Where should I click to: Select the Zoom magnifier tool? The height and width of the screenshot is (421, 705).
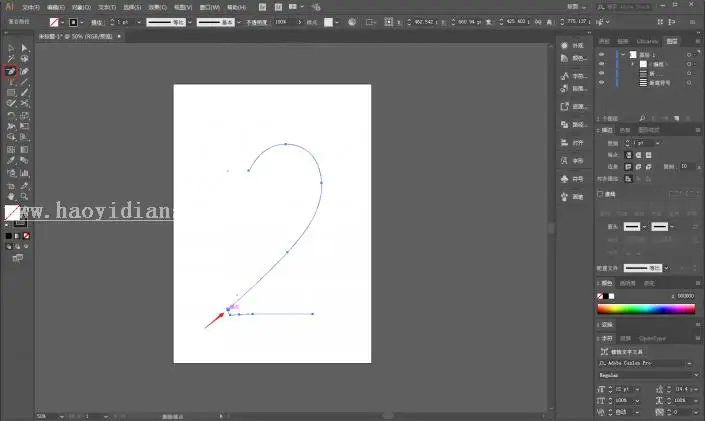(x=24, y=197)
